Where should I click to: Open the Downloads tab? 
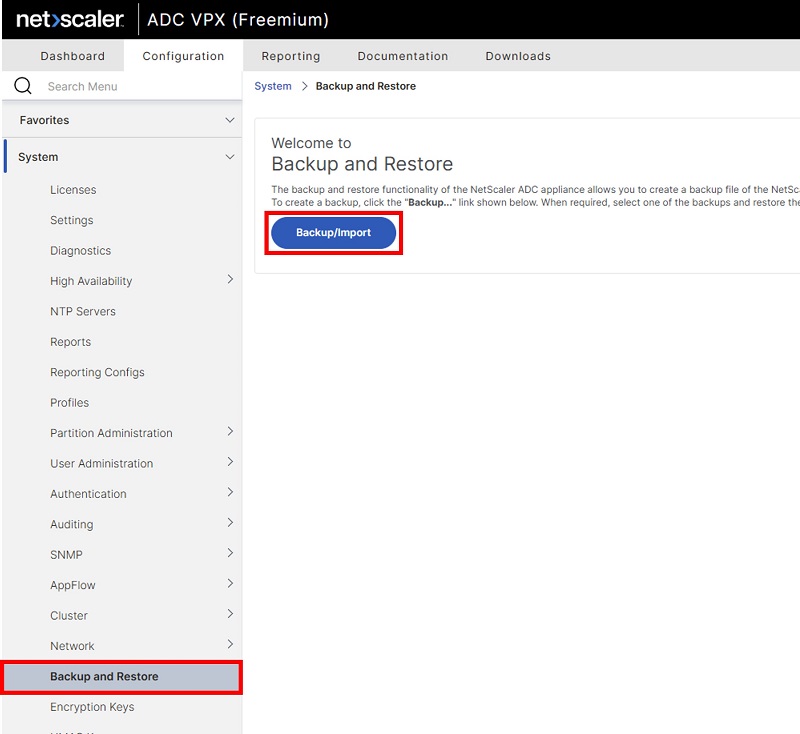pos(518,56)
